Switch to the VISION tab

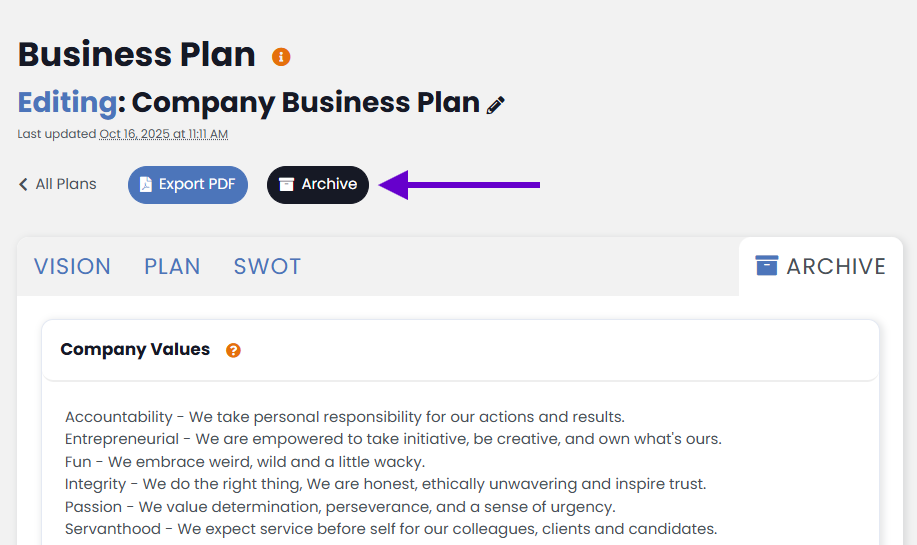click(x=72, y=266)
